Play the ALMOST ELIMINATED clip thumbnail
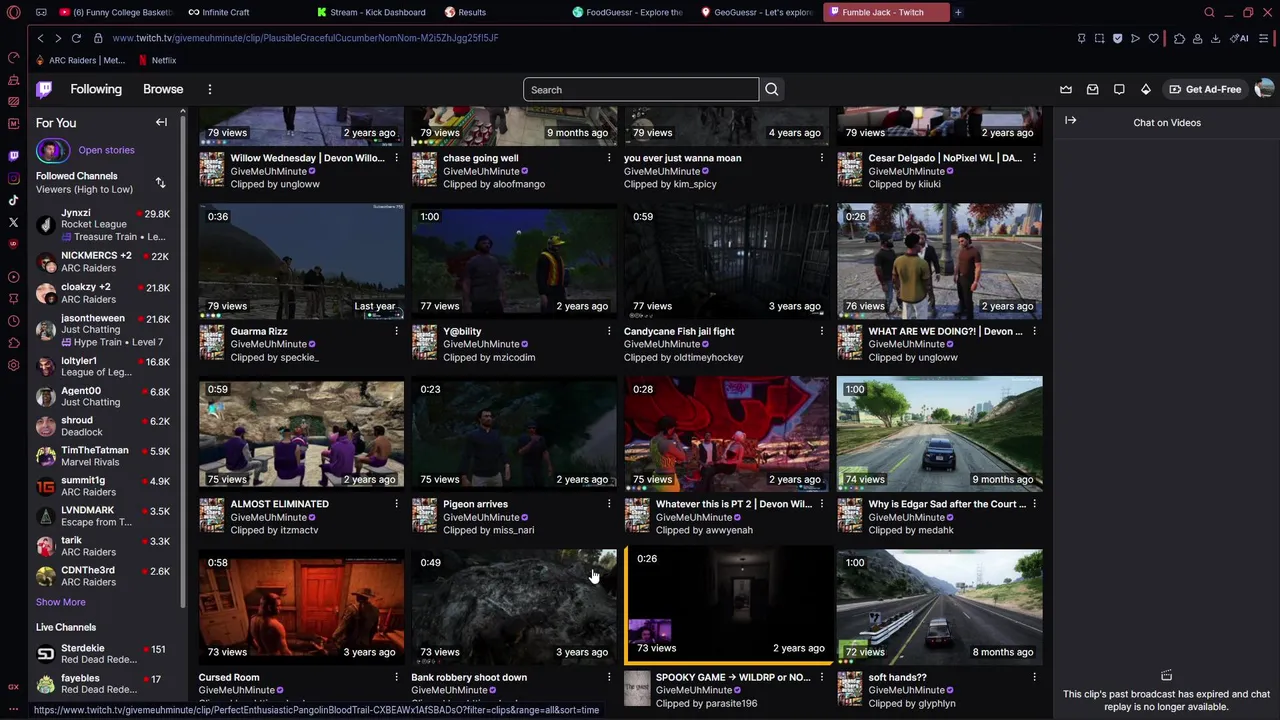This screenshot has width=1280, height=720. [301, 434]
